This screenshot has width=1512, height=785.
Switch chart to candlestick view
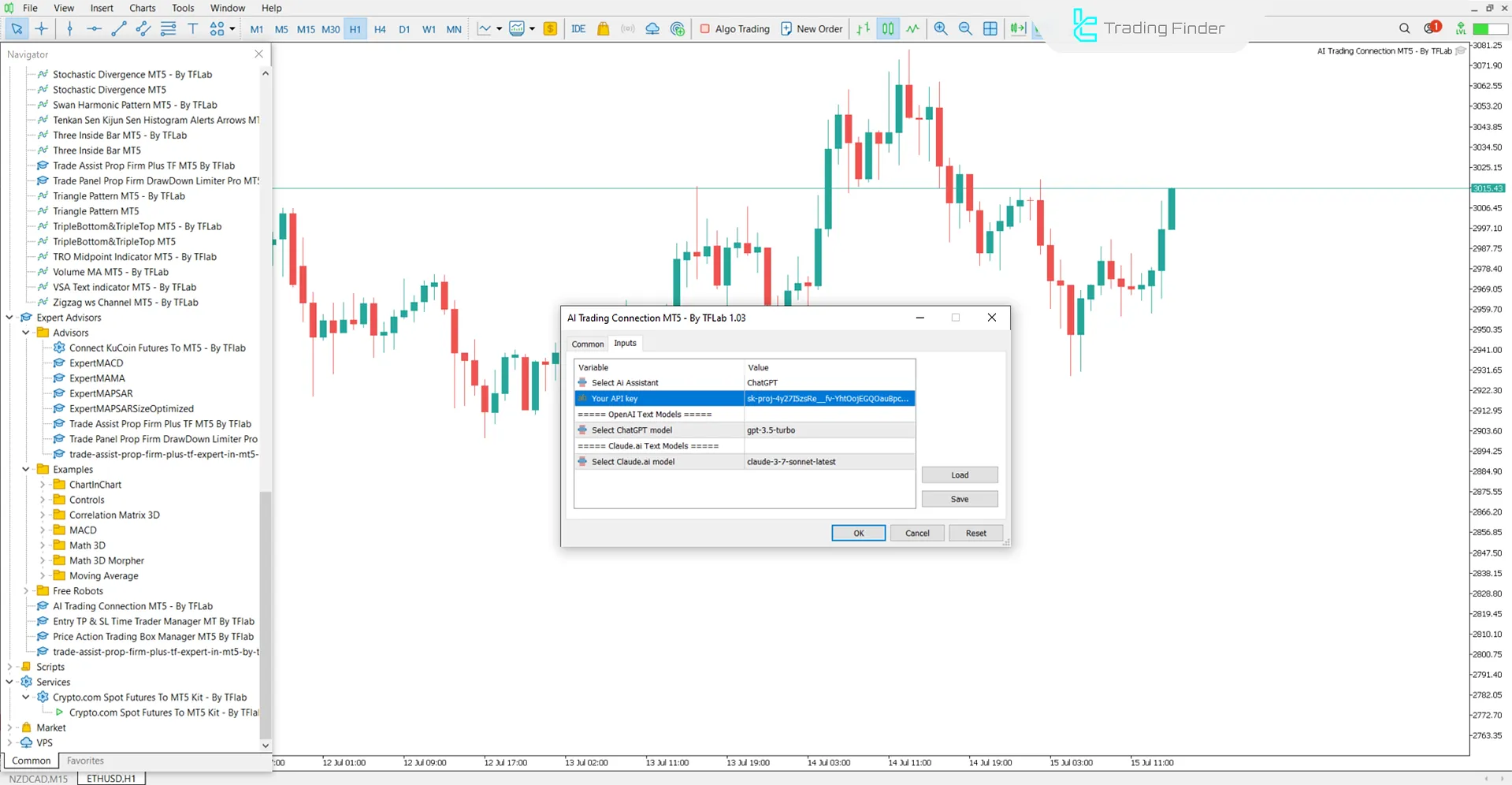coord(887,28)
